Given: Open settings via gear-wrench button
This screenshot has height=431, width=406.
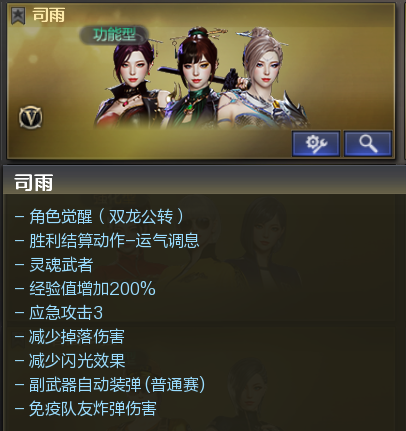Looking at the screenshot, I should point(316,144).
